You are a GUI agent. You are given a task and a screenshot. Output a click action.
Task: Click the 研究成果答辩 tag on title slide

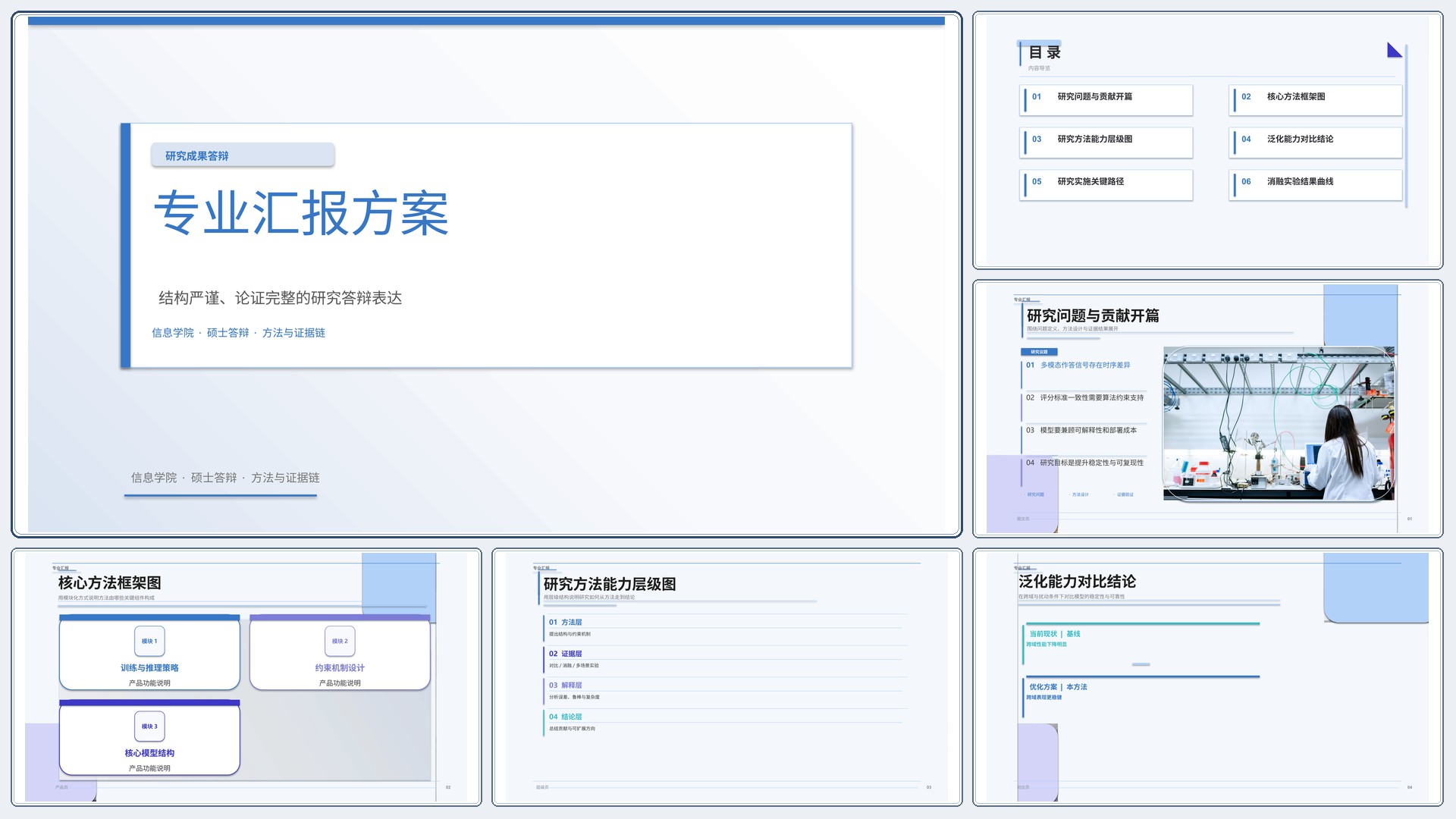click(x=243, y=155)
